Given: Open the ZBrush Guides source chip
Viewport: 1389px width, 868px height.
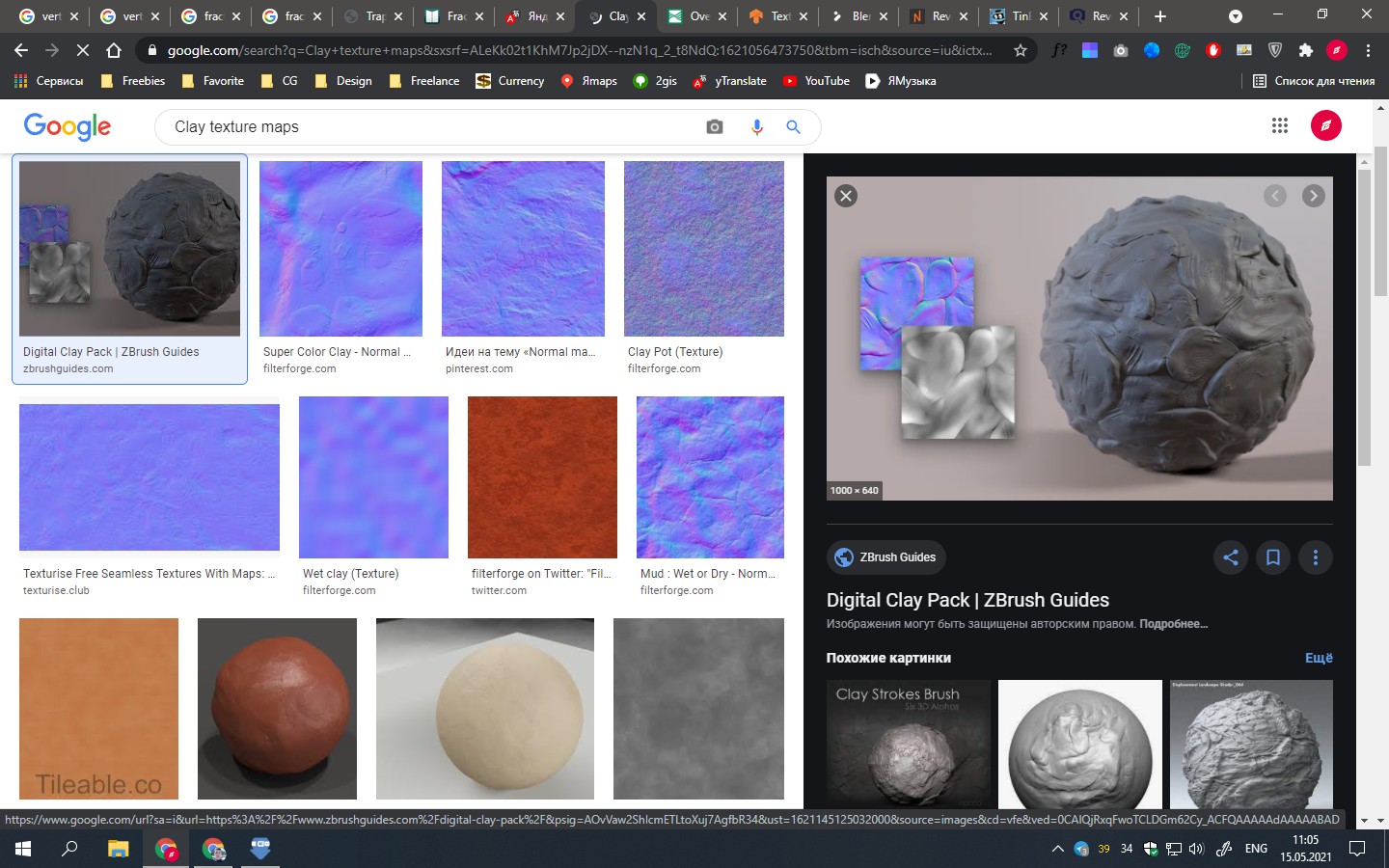Looking at the screenshot, I should (886, 557).
